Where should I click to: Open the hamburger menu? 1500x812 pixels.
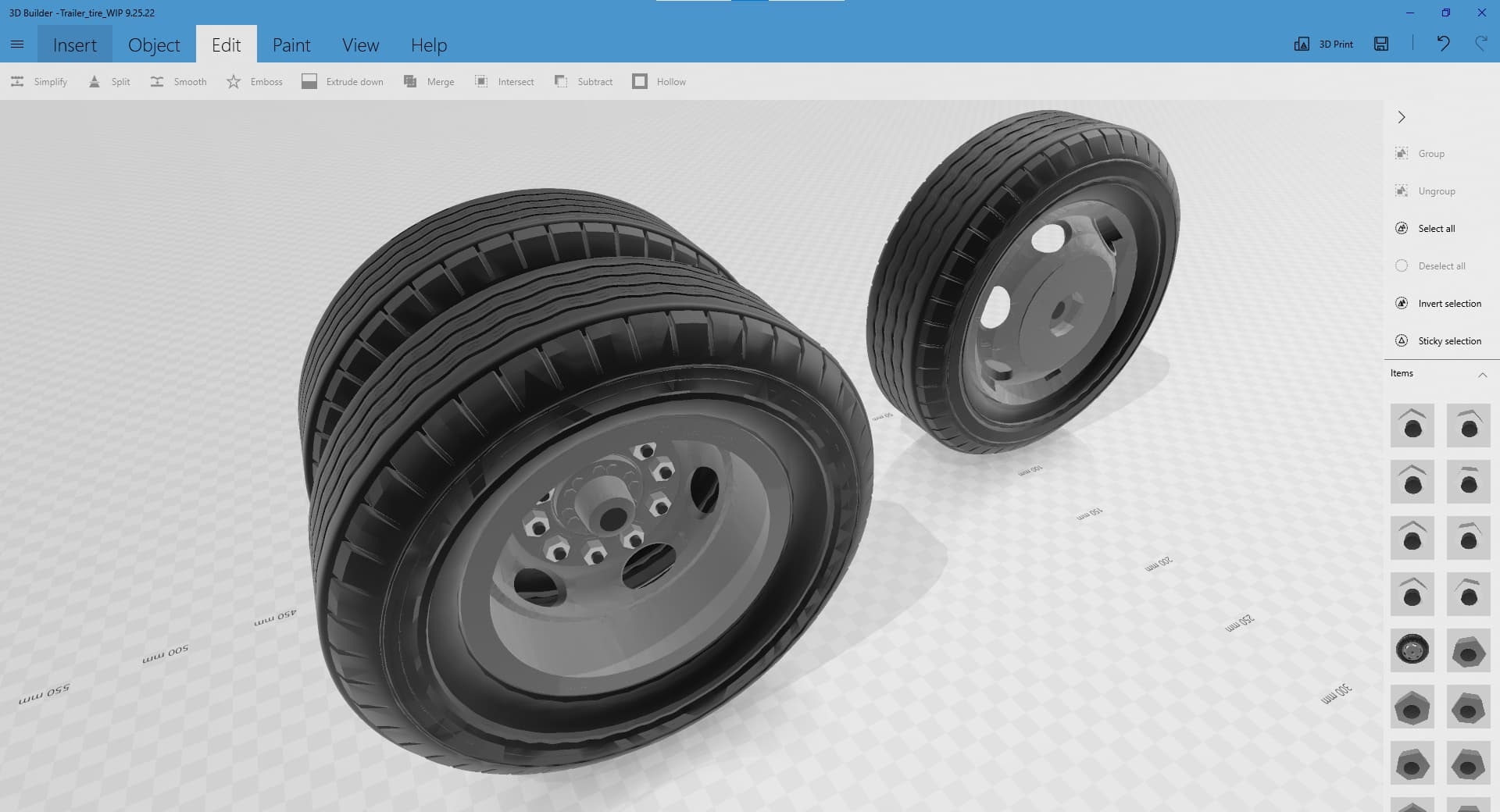point(17,45)
